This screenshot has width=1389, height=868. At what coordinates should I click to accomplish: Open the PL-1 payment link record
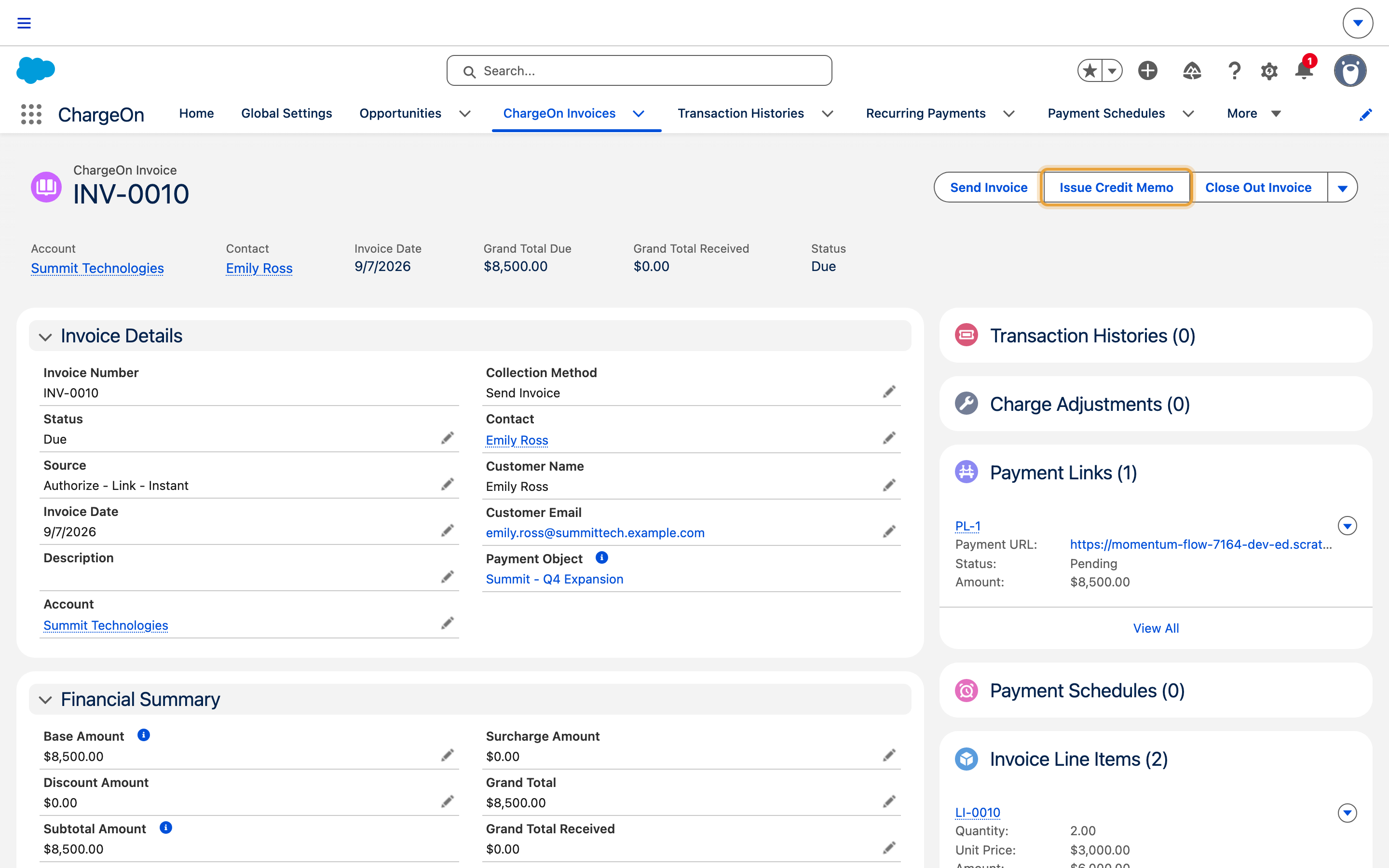[967, 526]
